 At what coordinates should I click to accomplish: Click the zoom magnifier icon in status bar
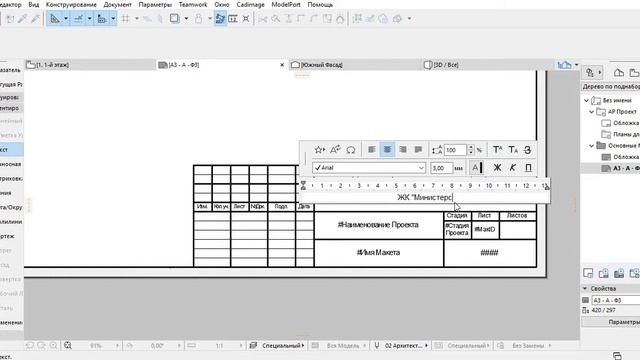pos(68,345)
